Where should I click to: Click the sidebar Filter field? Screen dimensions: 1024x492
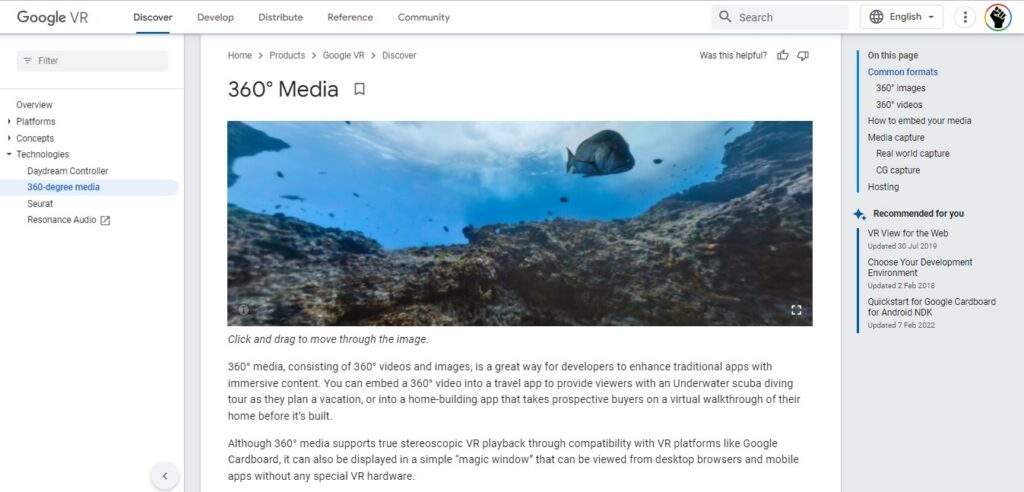point(92,61)
